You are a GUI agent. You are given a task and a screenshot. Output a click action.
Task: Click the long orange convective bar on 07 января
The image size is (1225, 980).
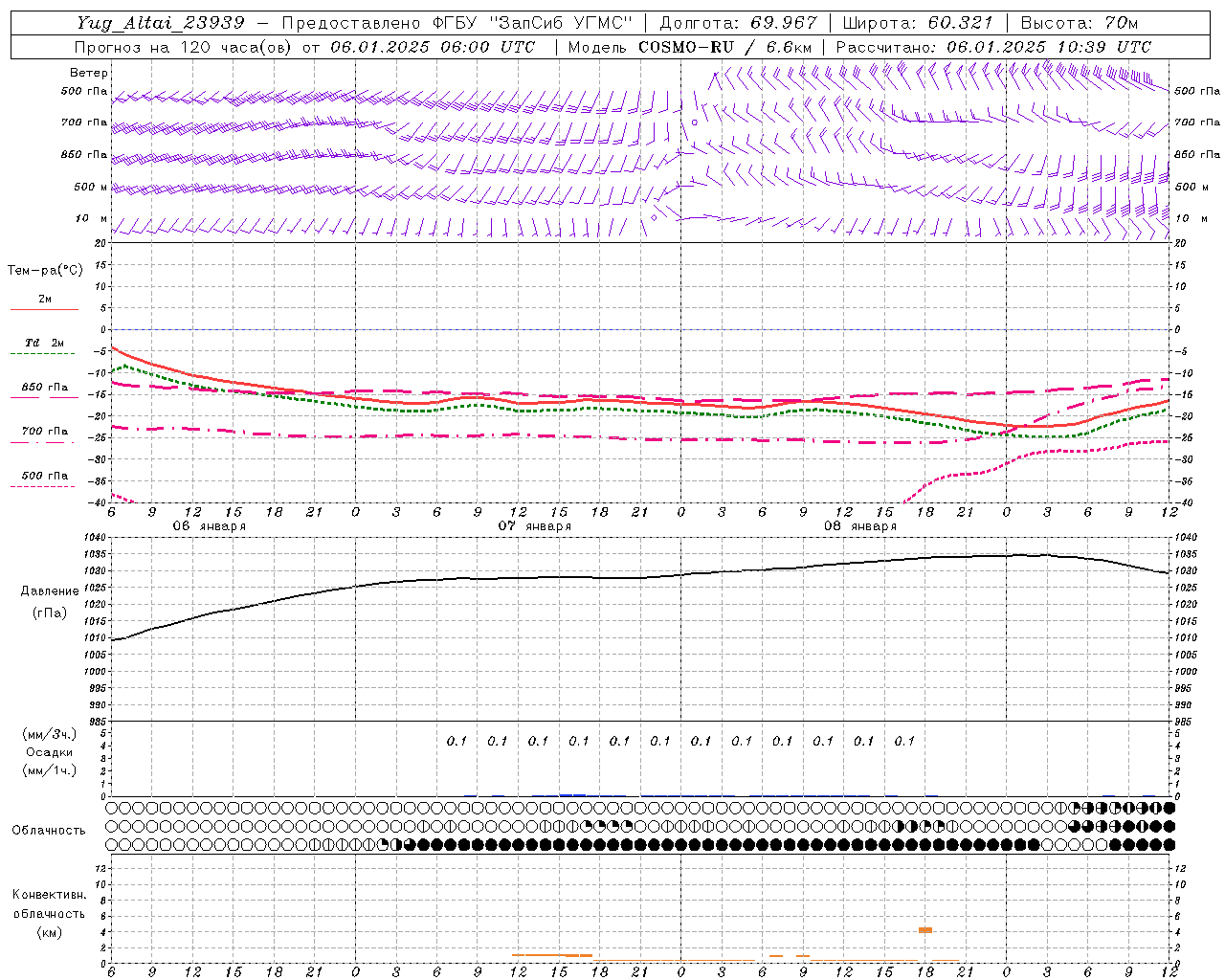tap(552, 954)
